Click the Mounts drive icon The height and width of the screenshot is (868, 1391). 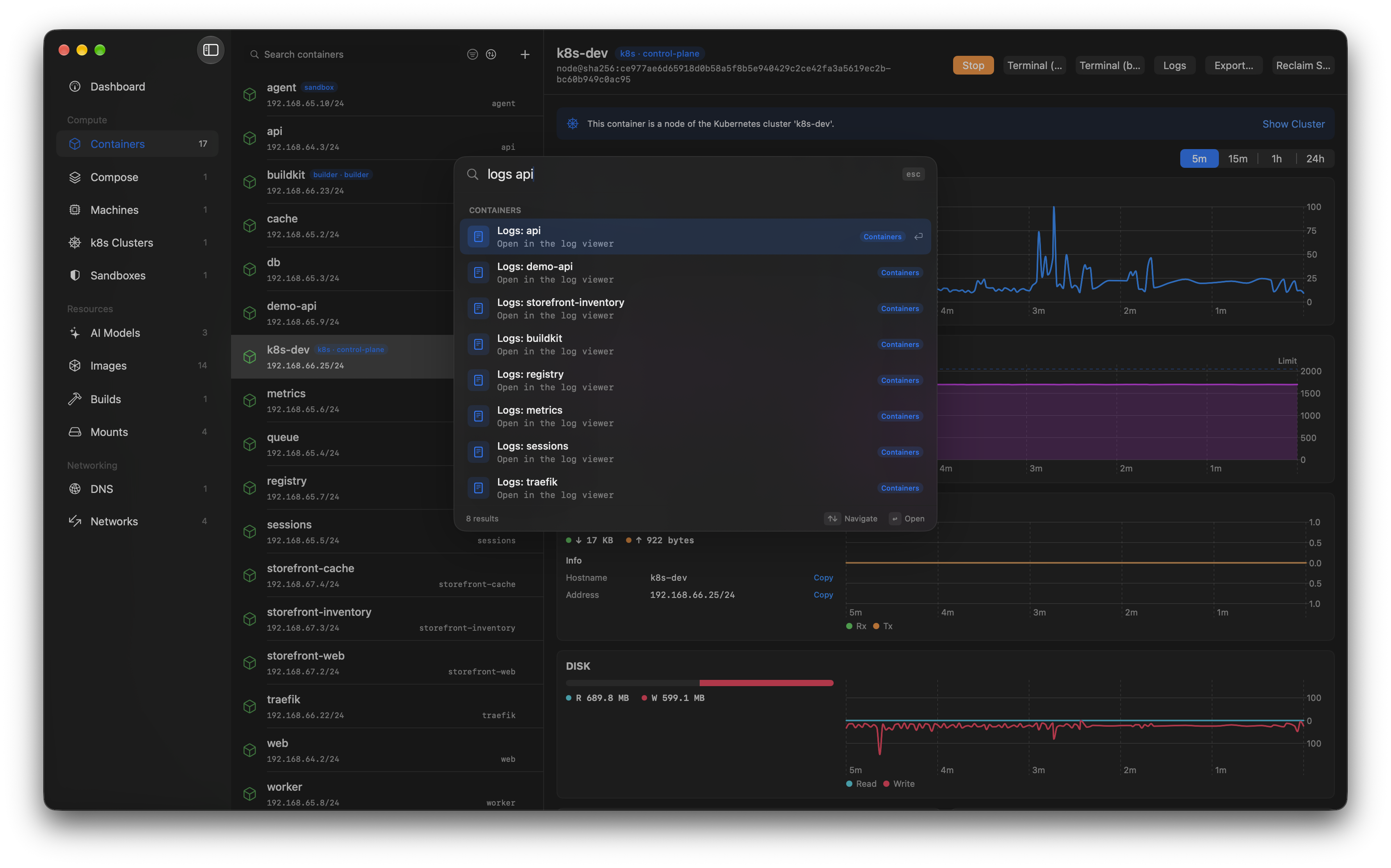click(x=75, y=432)
